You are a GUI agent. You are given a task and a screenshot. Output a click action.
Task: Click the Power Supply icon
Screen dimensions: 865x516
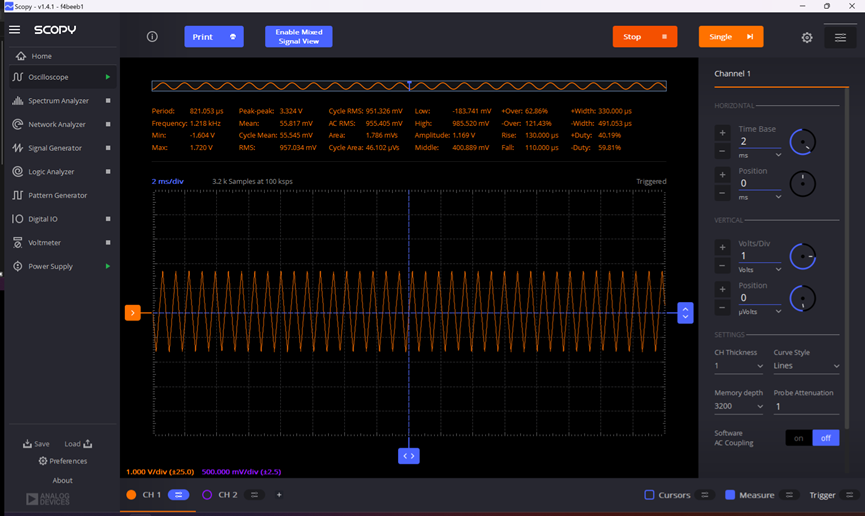tap(18, 267)
